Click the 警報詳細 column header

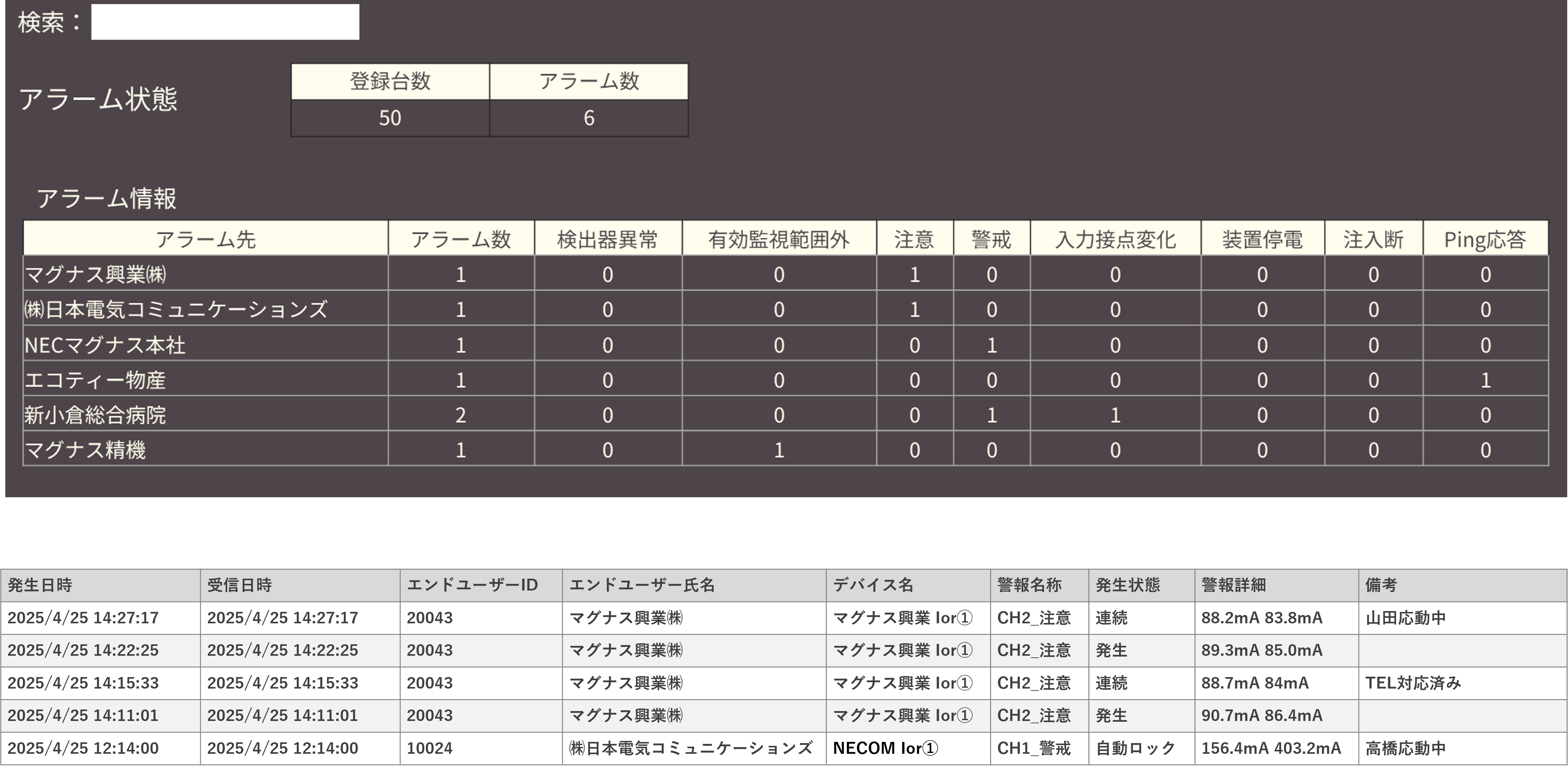coord(1276,585)
